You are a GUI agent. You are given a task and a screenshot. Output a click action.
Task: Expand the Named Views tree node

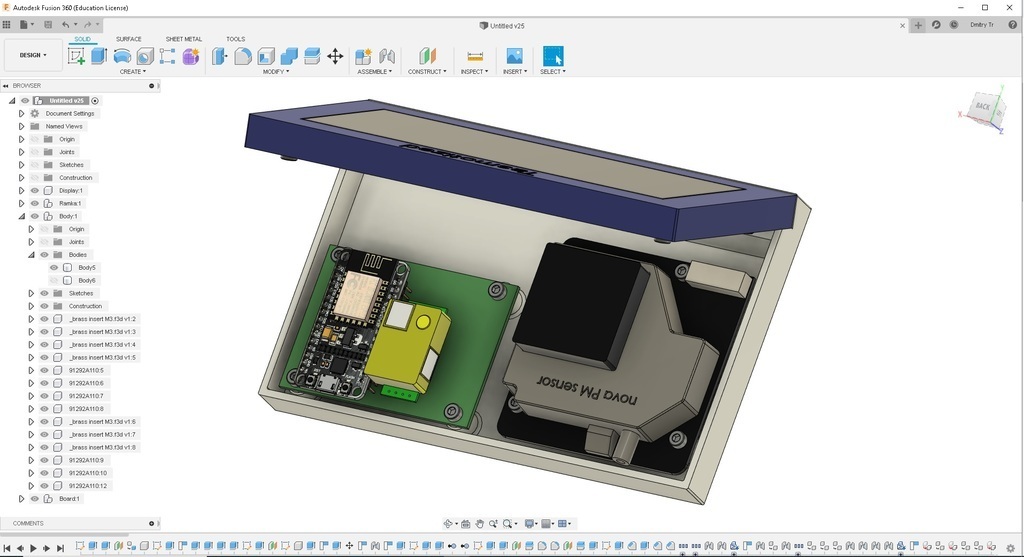[21, 127]
